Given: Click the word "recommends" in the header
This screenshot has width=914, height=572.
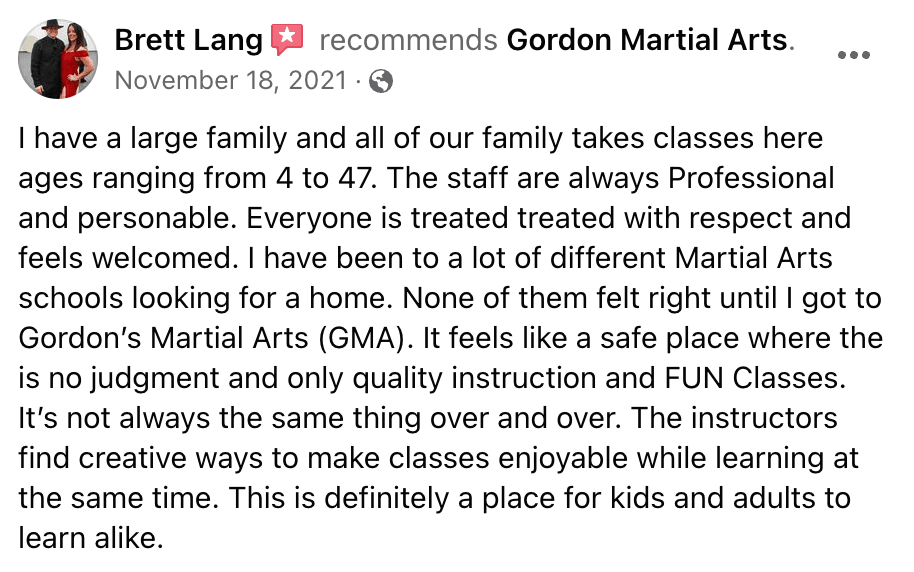Looking at the screenshot, I should point(408,41).
